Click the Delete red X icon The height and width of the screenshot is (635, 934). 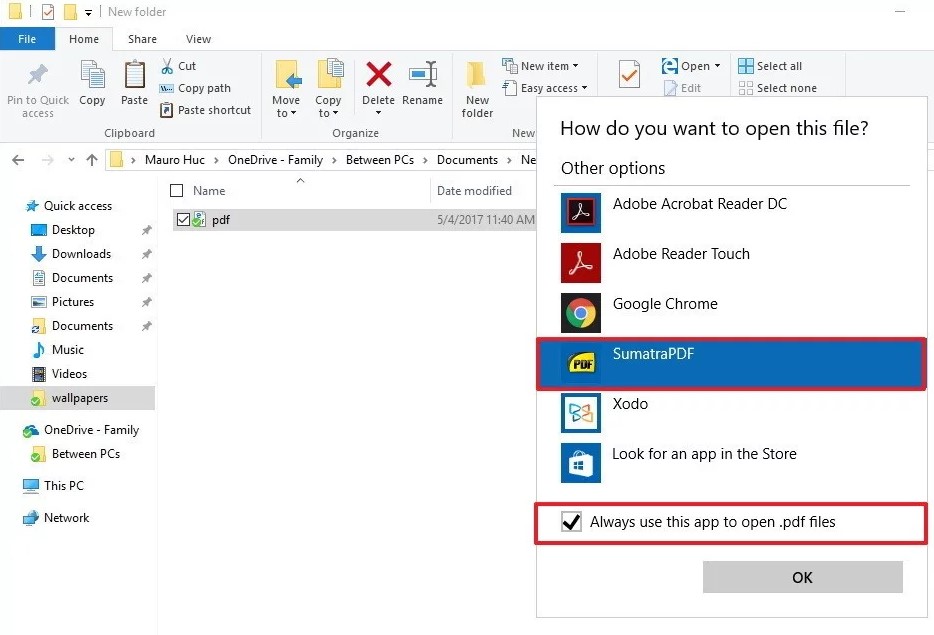[378, 76]
